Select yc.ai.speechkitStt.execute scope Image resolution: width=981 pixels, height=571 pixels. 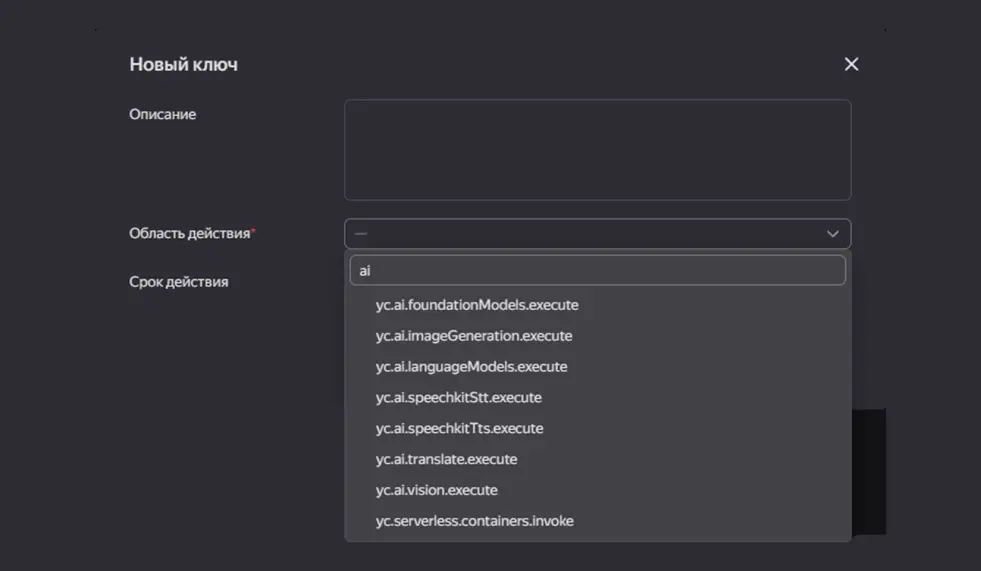tap(458, 398)
